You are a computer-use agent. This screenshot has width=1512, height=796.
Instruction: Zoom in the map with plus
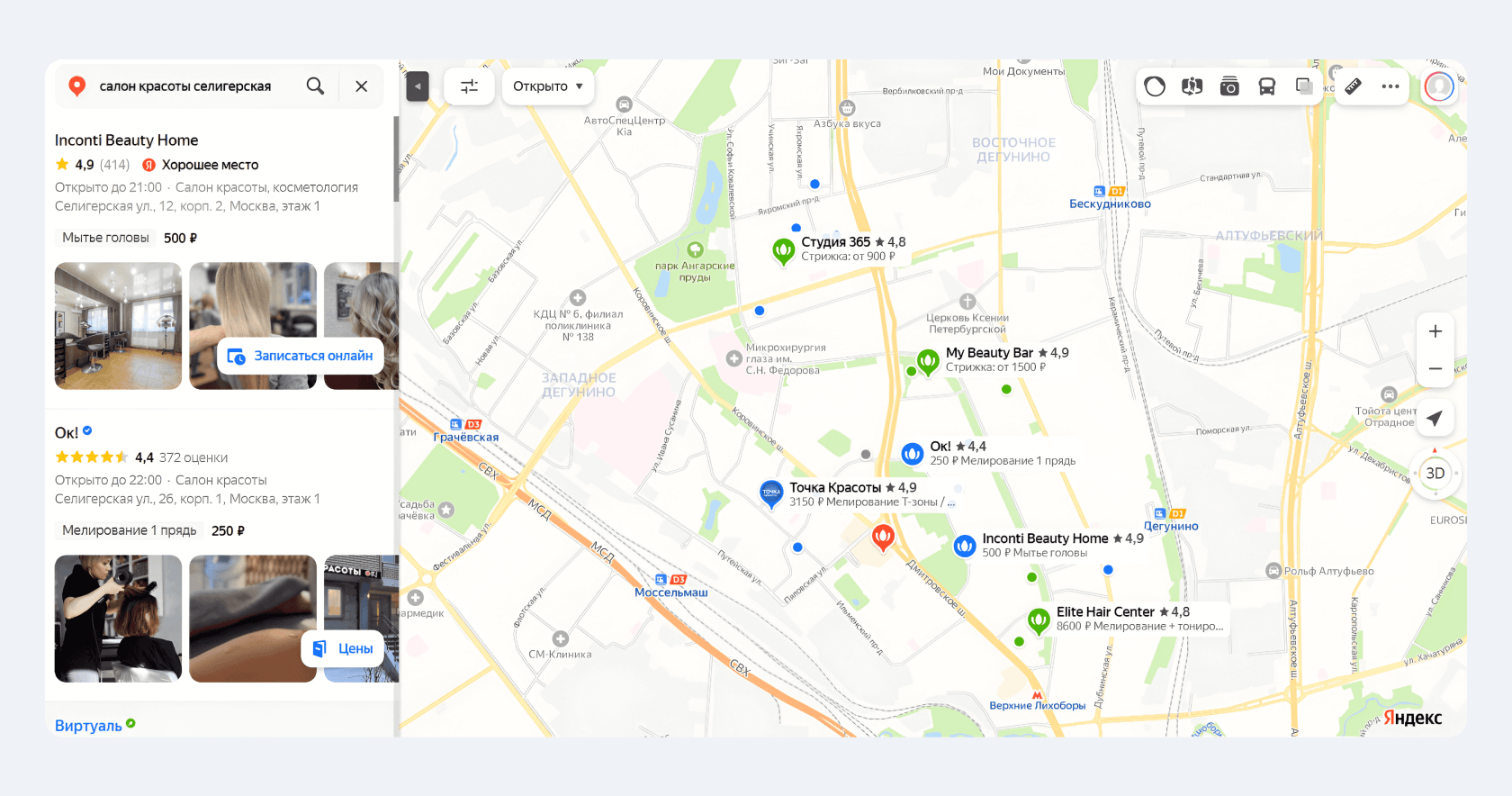1435,331
